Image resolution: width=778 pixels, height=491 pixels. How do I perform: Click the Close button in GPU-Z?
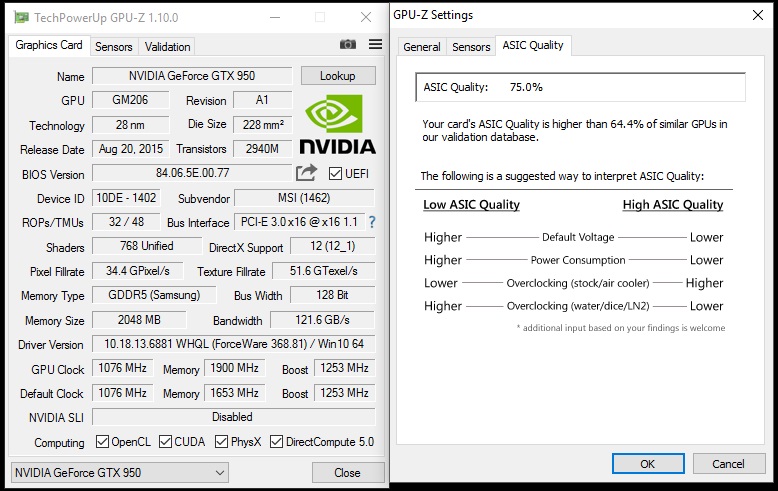pos(348,473)
